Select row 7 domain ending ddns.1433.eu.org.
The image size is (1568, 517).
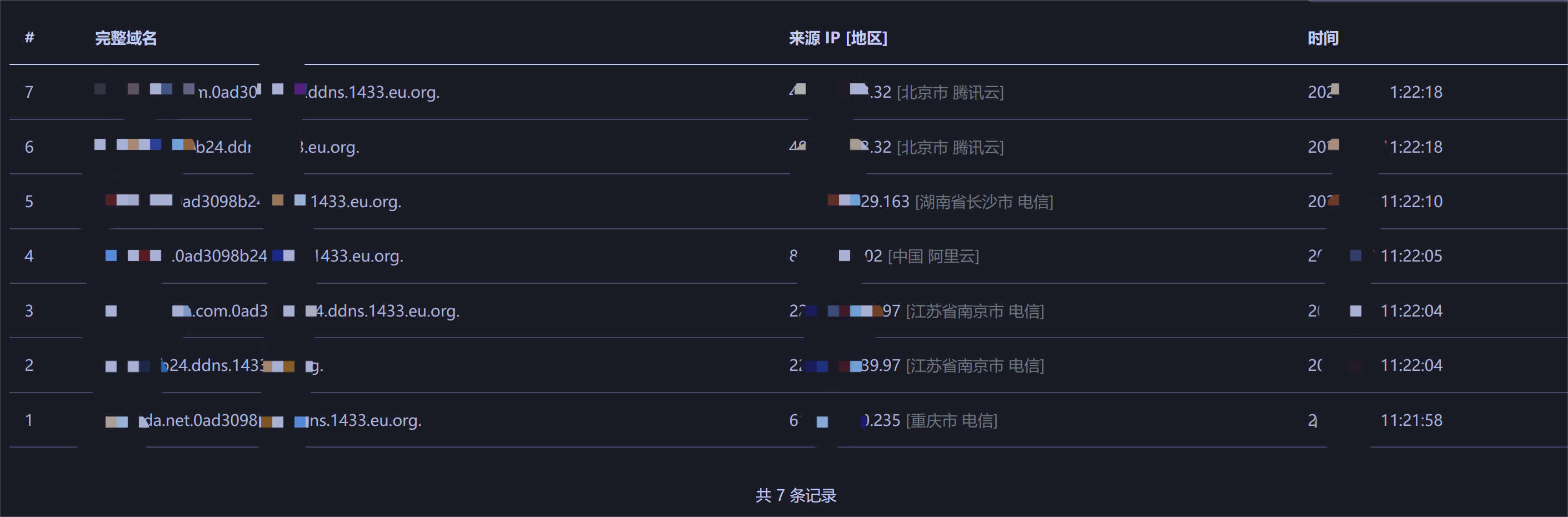[267, 92]
